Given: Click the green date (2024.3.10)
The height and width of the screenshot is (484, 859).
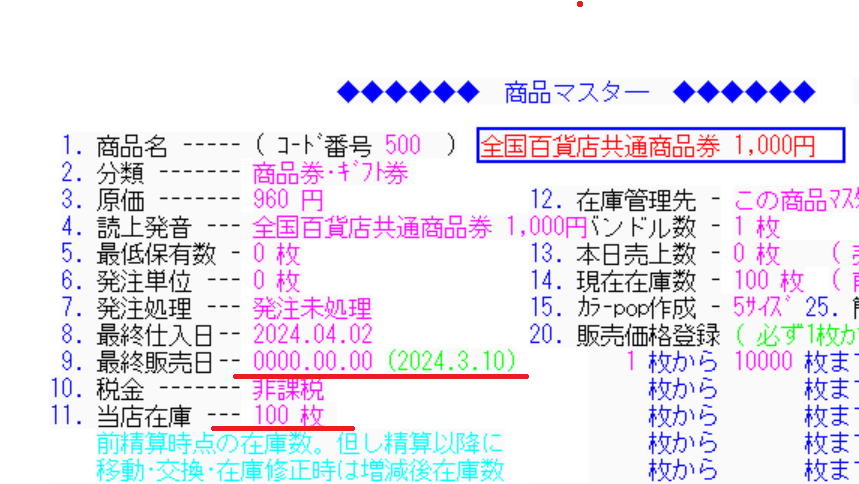Looking at the screenshot, I should click(x=451, y=361).
